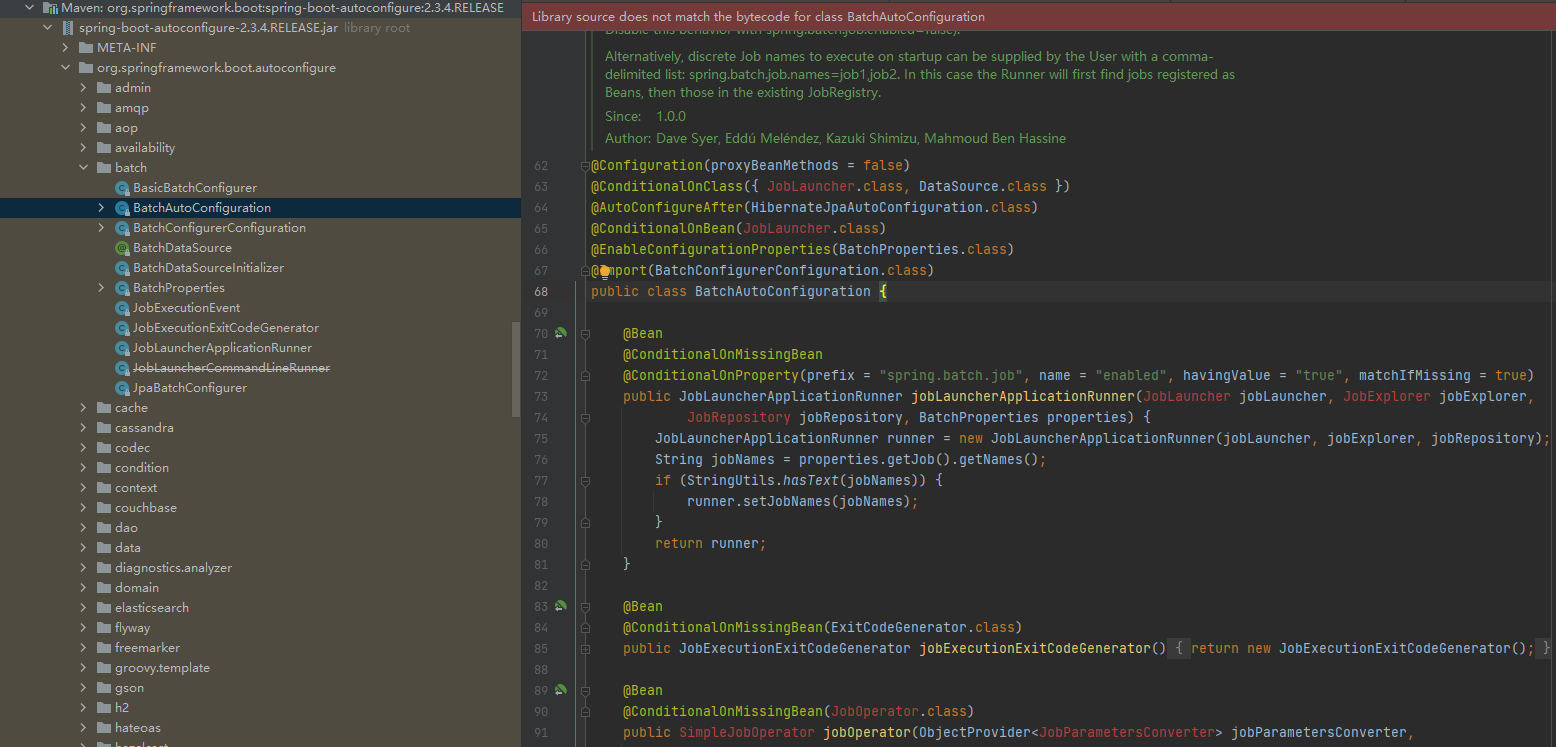This screenshot has width=1556, height=747.
Task: Click the library source mismatch warning banner
Action: [1038, 17]
